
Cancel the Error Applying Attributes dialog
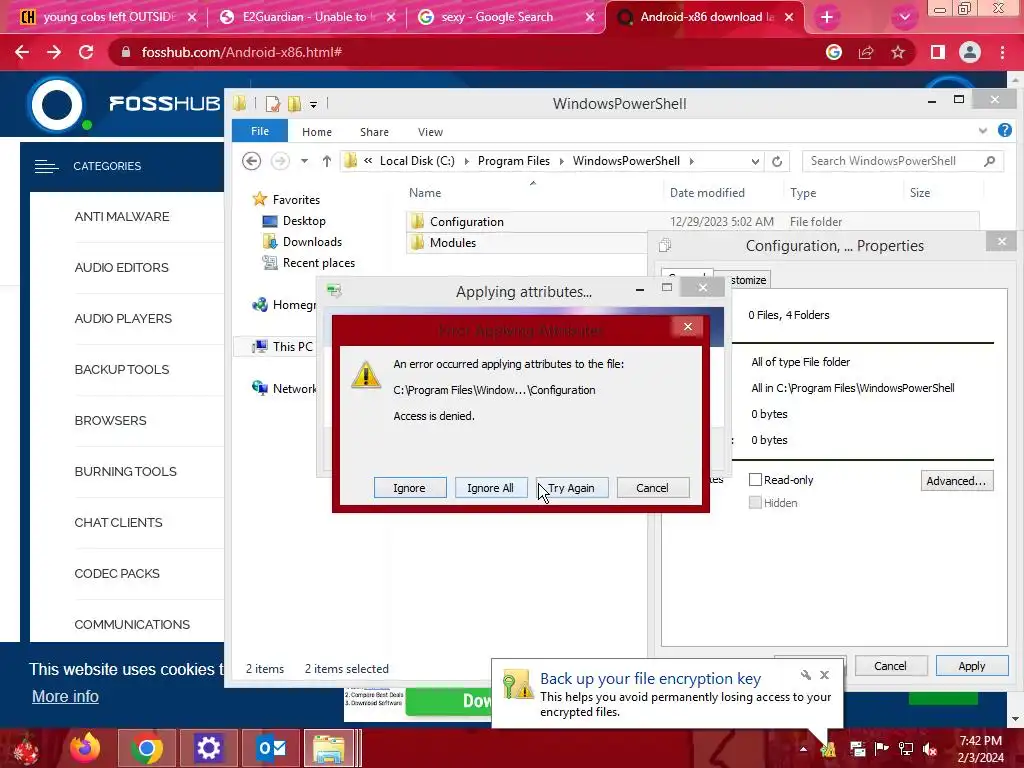tap(652, 488)
